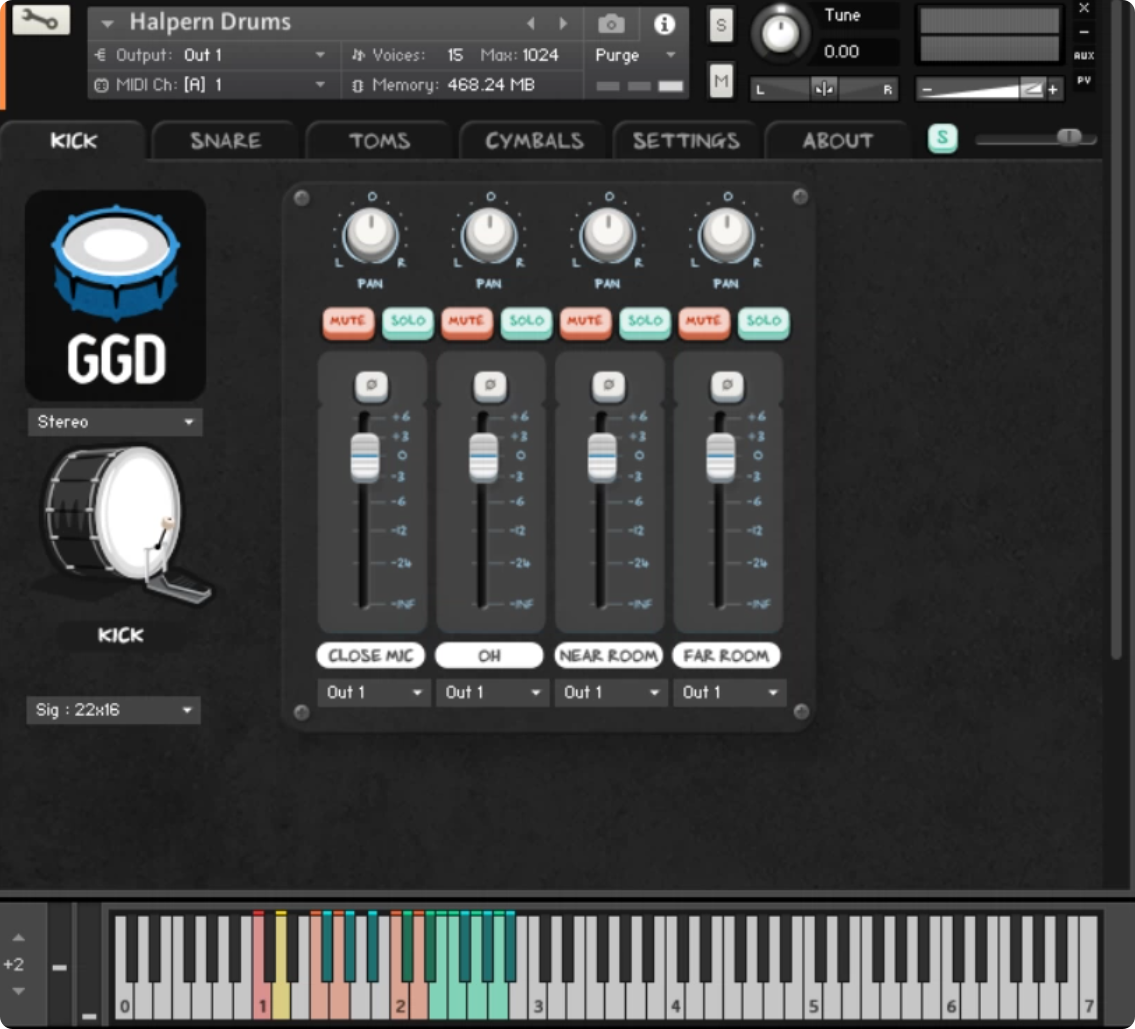This screenshot has width=1135, height=1029.
Task: Open the Sig : 22x16 kick dropdown
Action: 114,710
